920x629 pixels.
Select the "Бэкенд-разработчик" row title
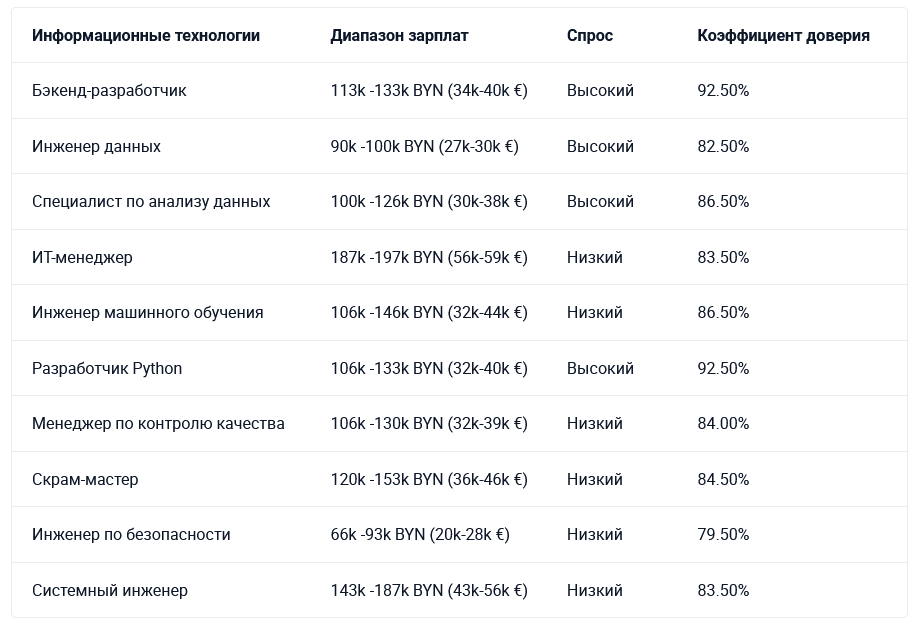coord(109,91)
